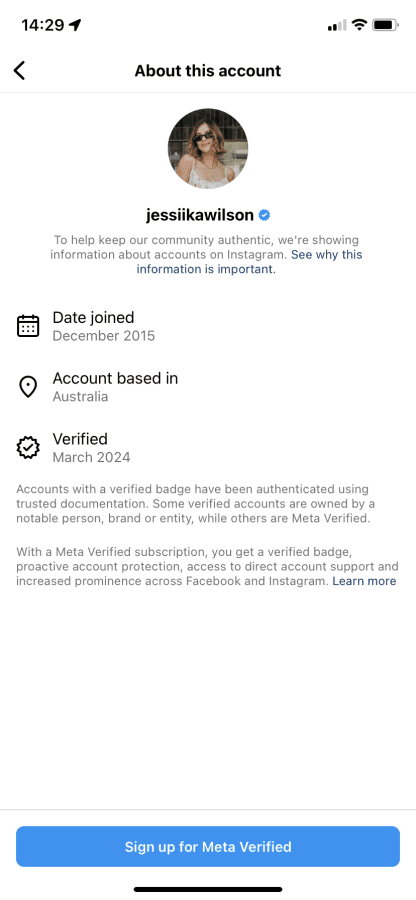Click the blue verified badge next to jessiikawilson
Image resolution: width=416 pixels, height=900 pixels.
click(x=265, y=215)
